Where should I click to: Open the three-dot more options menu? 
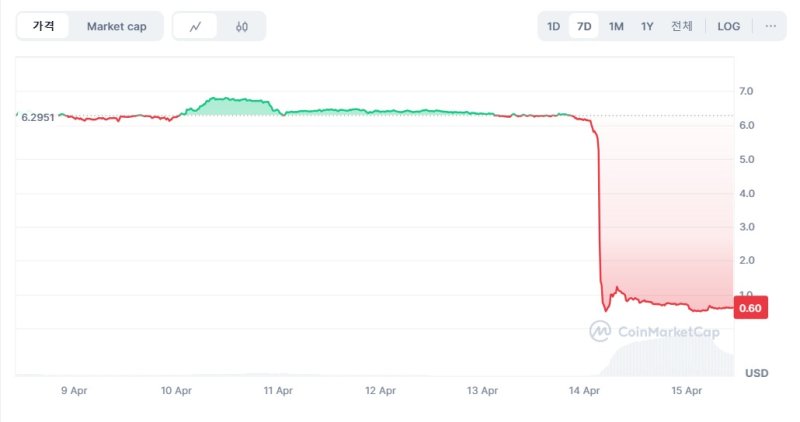point(770,26)
